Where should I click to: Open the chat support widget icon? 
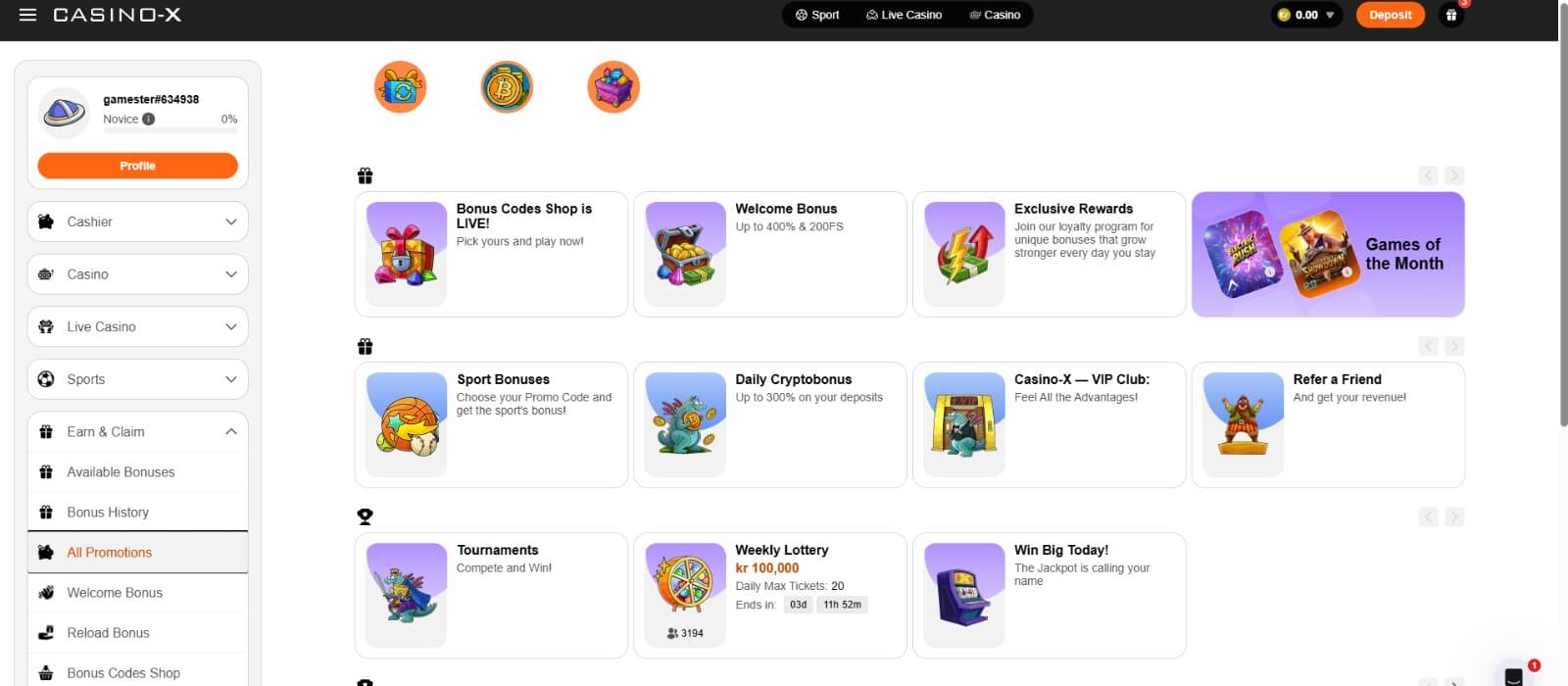point(1514,675)
